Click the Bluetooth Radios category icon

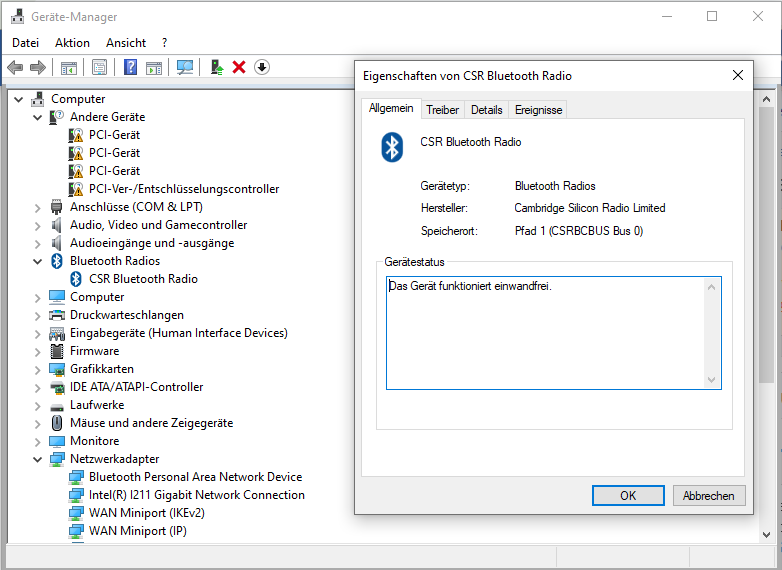[x=57, y=261]
